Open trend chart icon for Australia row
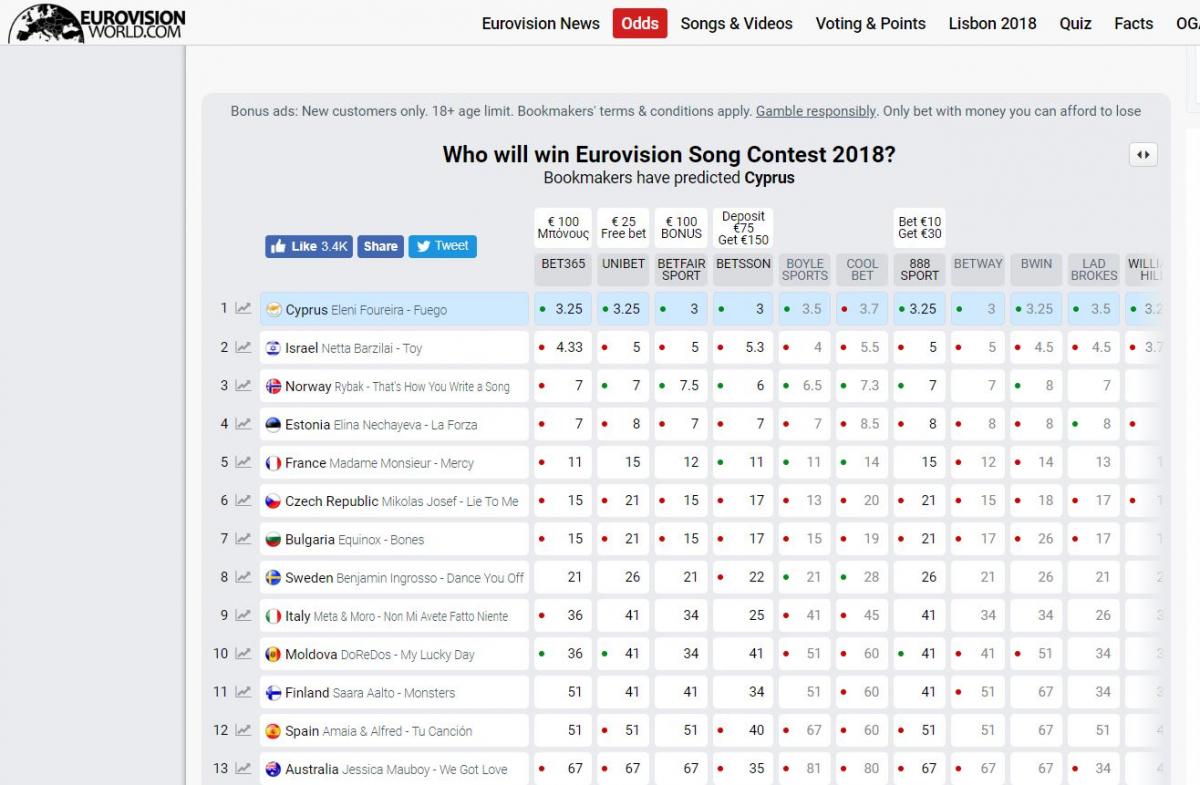The height and width of the screenshot is (785, 1200). point(243,768)
